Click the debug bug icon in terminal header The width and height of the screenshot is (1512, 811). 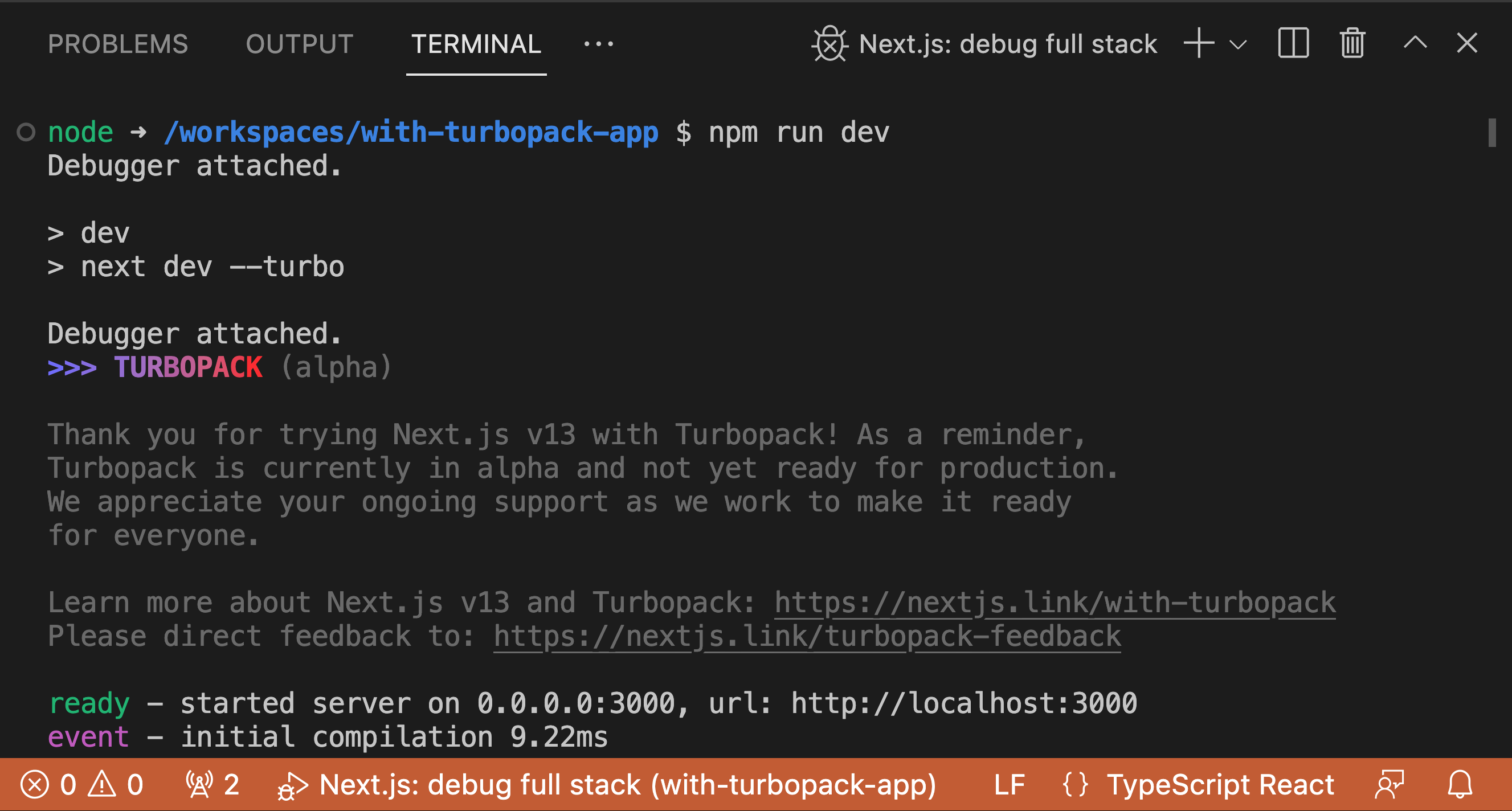830,44
